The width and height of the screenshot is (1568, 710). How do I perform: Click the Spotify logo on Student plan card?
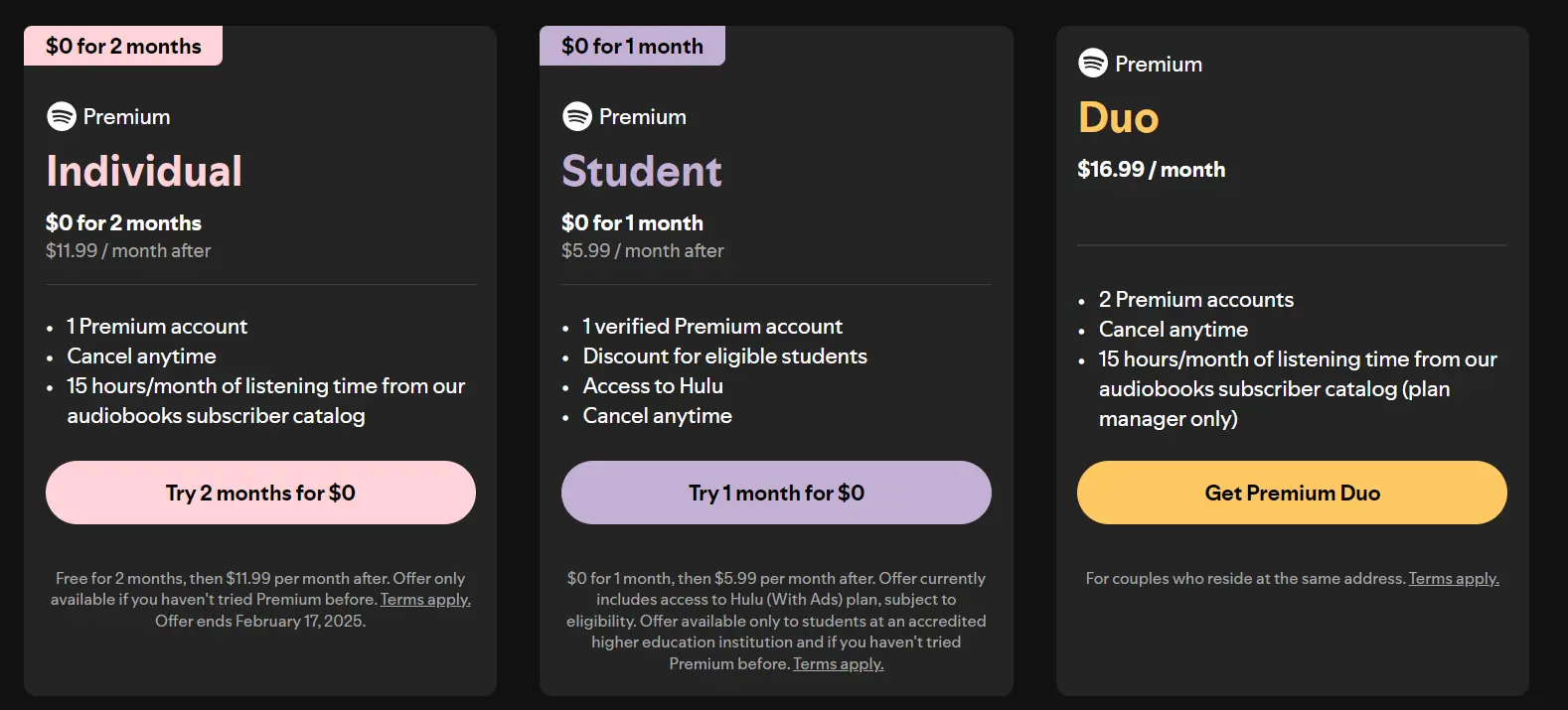(576, 116)
